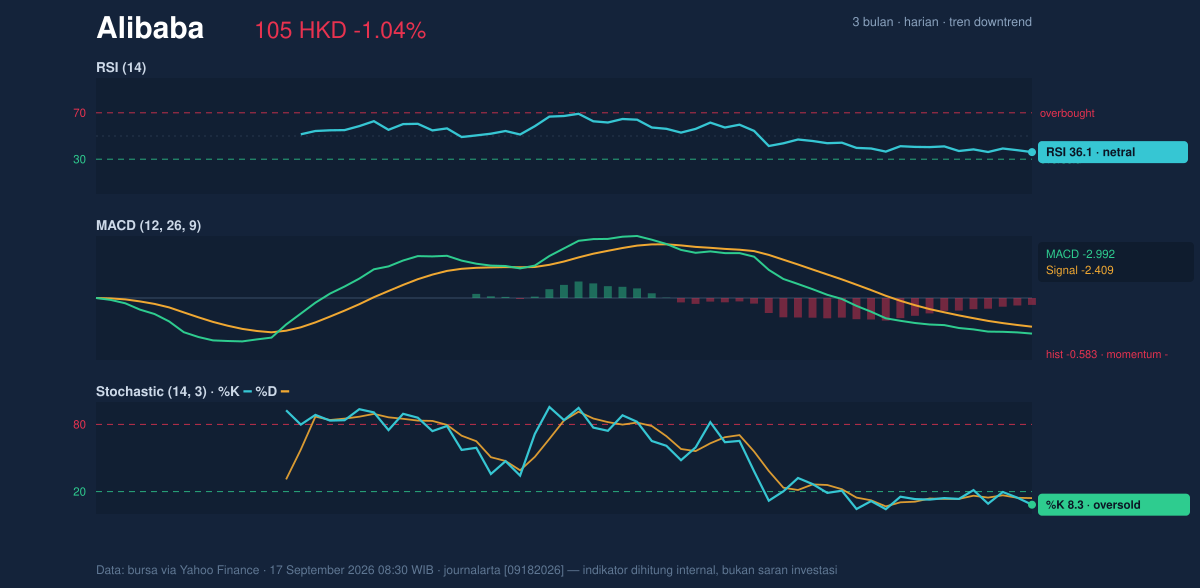Click the Stochastic %K end-point dot
The height and width of the screenshot is (588, 1200).
click(1032, 505)
